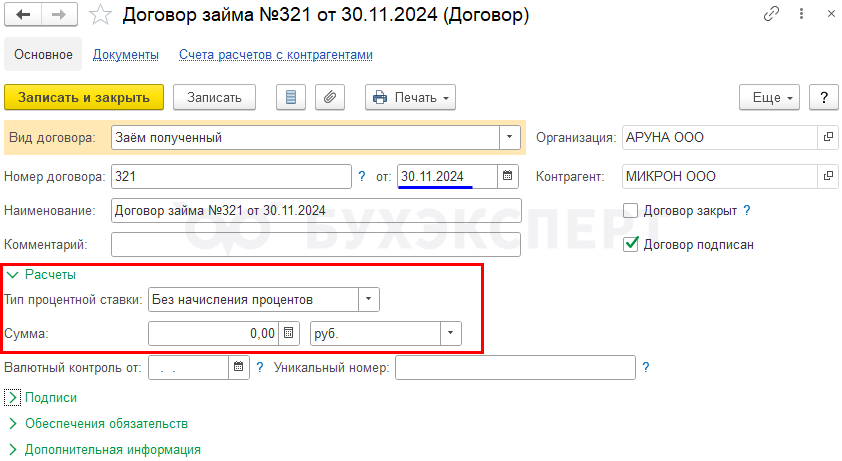
Task: Show hint for Уникальный номер
Action: click(x=645, y=368)
